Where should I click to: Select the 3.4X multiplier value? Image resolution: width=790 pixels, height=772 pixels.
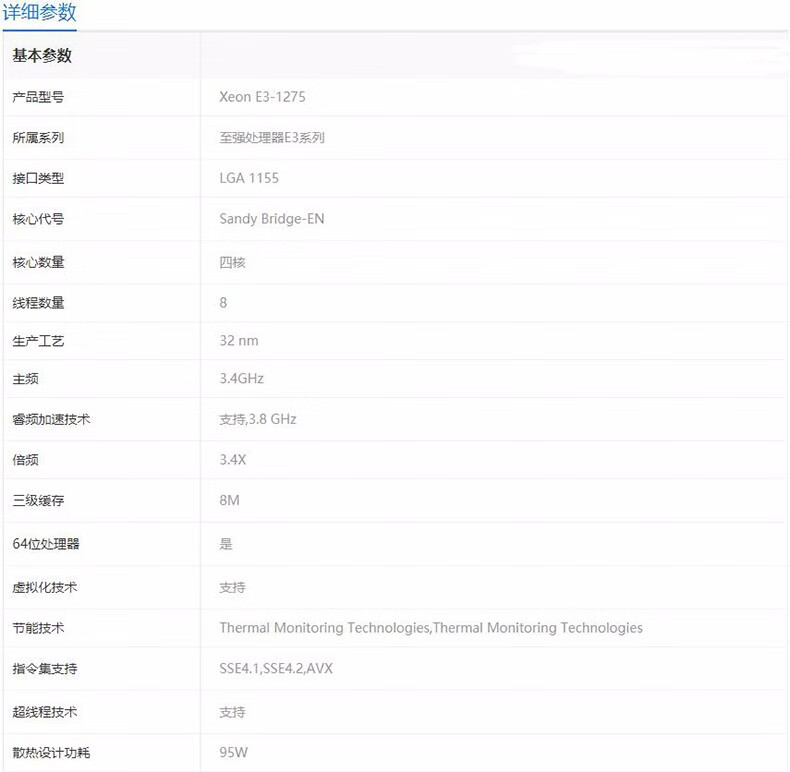coord(233,460)
